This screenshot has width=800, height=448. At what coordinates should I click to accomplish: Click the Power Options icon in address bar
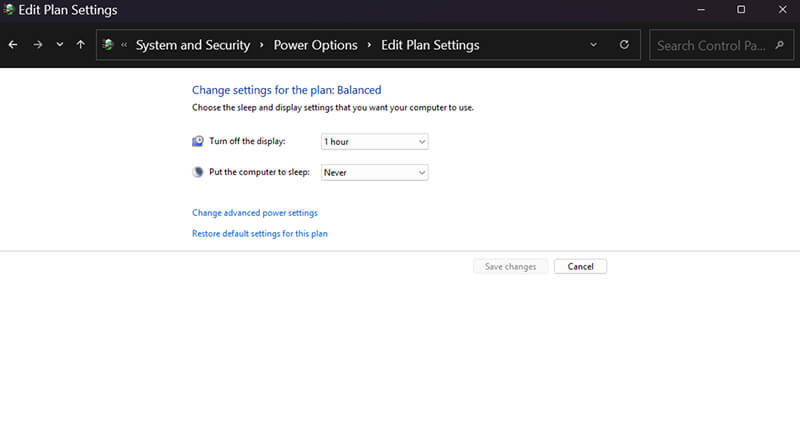(x=108, y=45)
